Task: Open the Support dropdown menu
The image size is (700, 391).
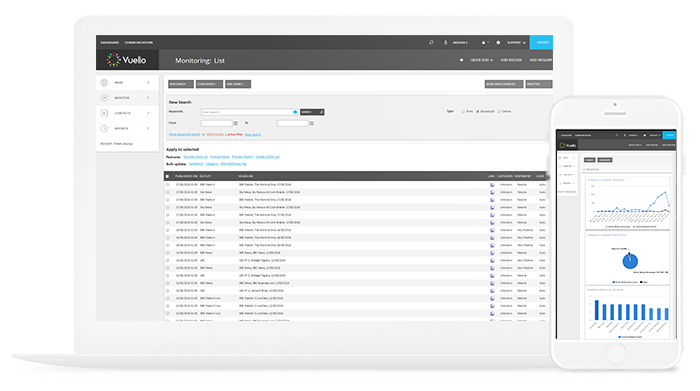Action: 516,42
